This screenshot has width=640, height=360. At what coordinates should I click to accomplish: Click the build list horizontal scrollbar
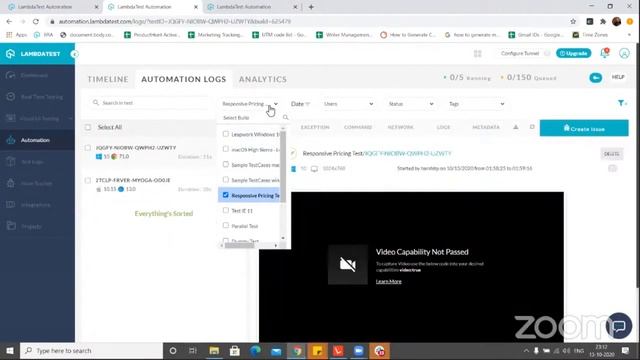click(240, 245)
